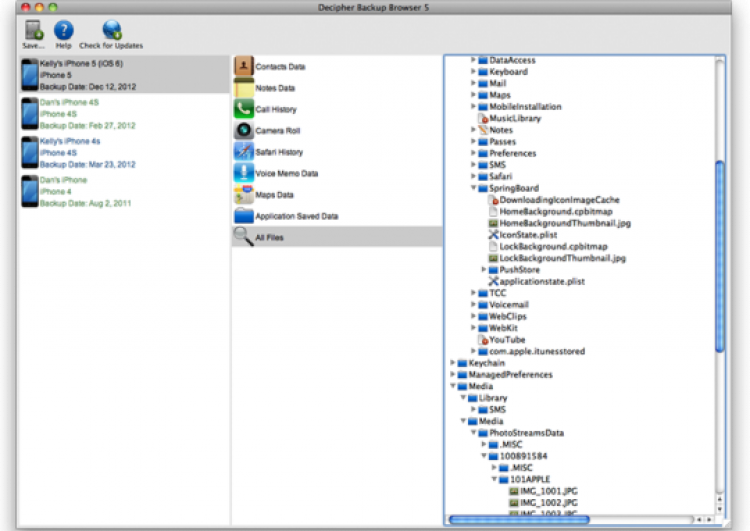This screenshot has width=750, height=531.
Task: Select HomeBackground.cpbitmap file
Action: coord(556,211)
